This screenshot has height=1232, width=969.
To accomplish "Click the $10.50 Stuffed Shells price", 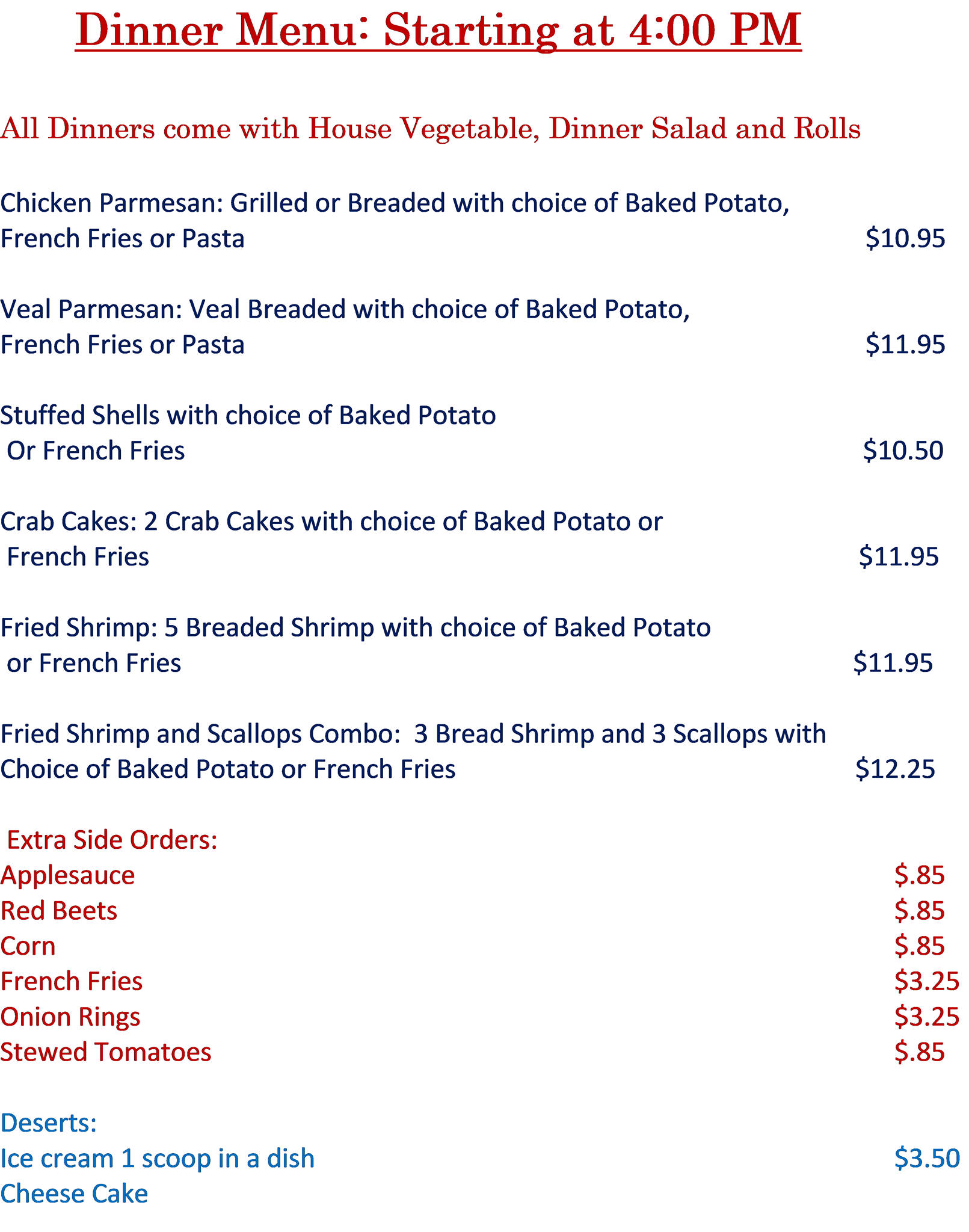I will tap(903, 451).
